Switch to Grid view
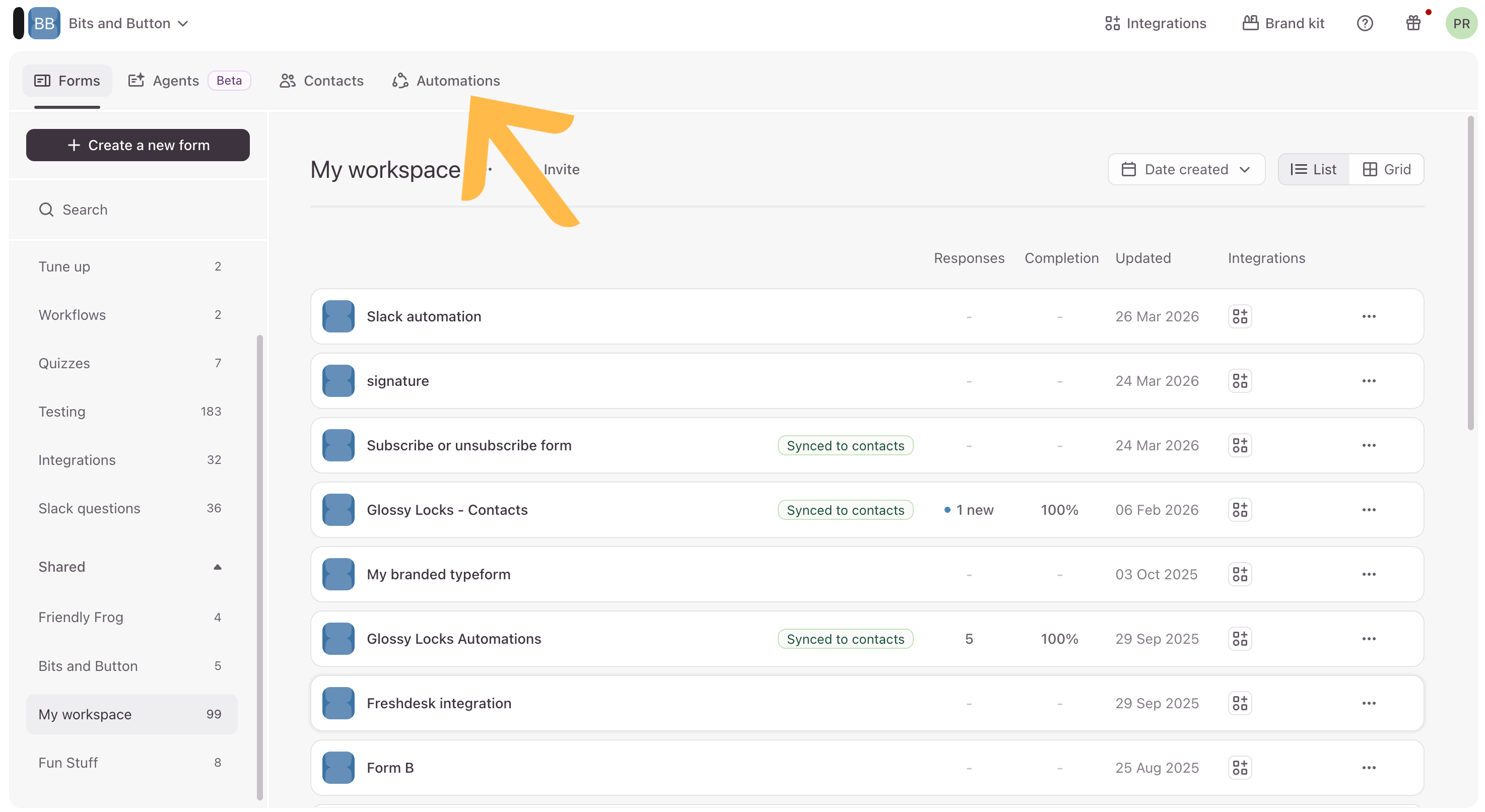 [x=1386, y=169]
